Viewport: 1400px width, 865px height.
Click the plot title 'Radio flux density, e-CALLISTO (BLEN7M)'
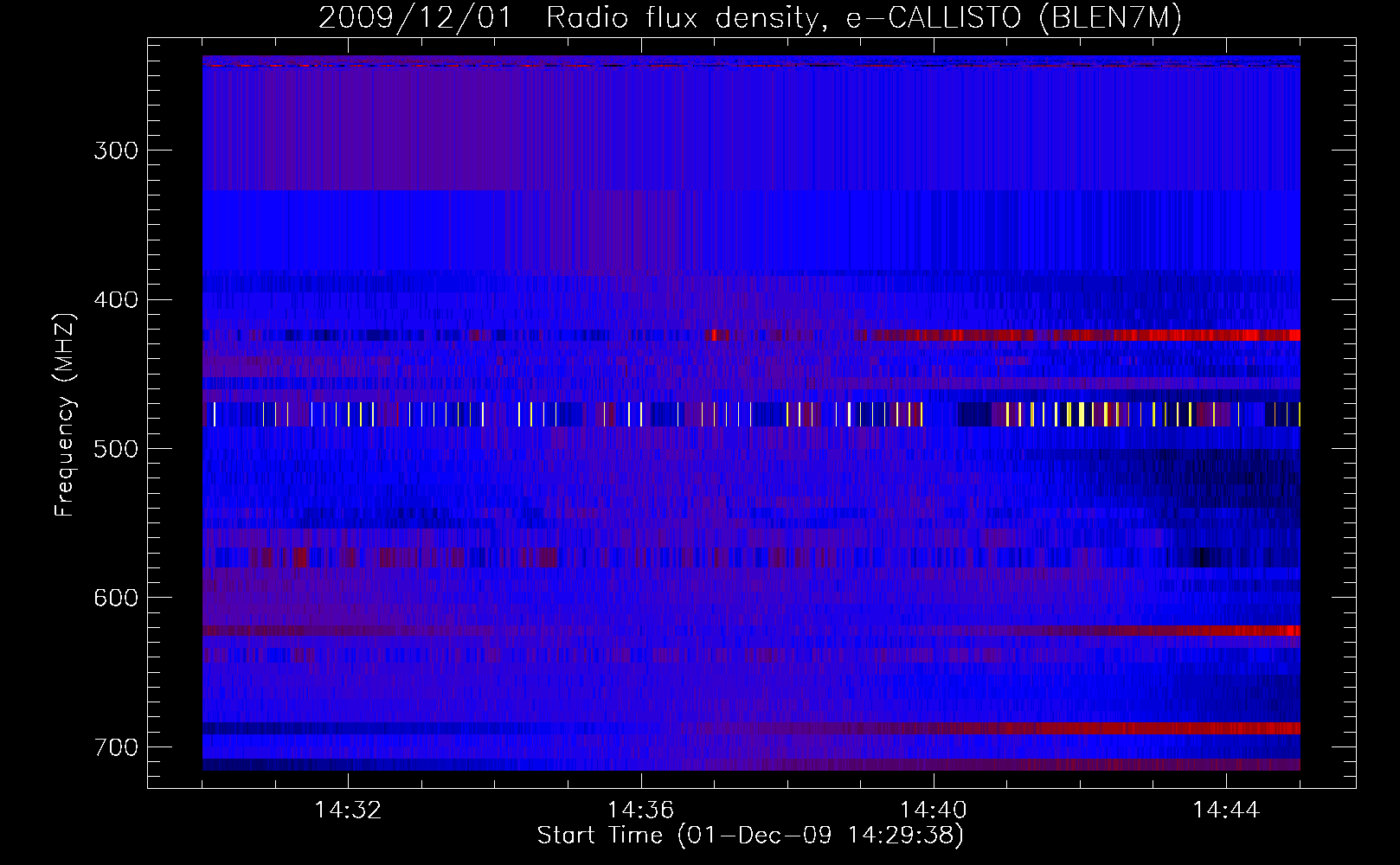click(864, 17)
